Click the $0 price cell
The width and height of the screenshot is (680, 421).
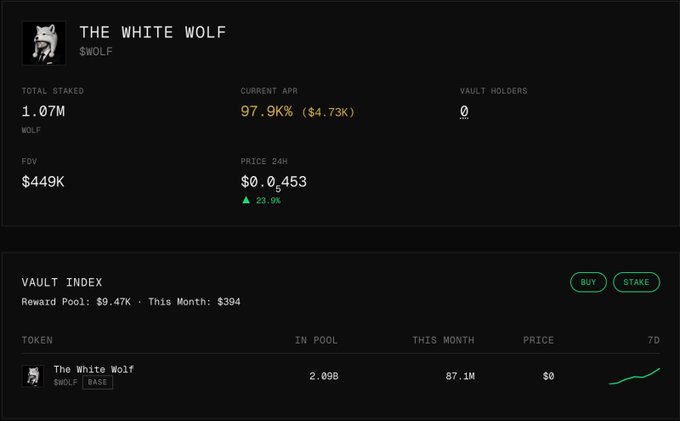click(549, 376)
